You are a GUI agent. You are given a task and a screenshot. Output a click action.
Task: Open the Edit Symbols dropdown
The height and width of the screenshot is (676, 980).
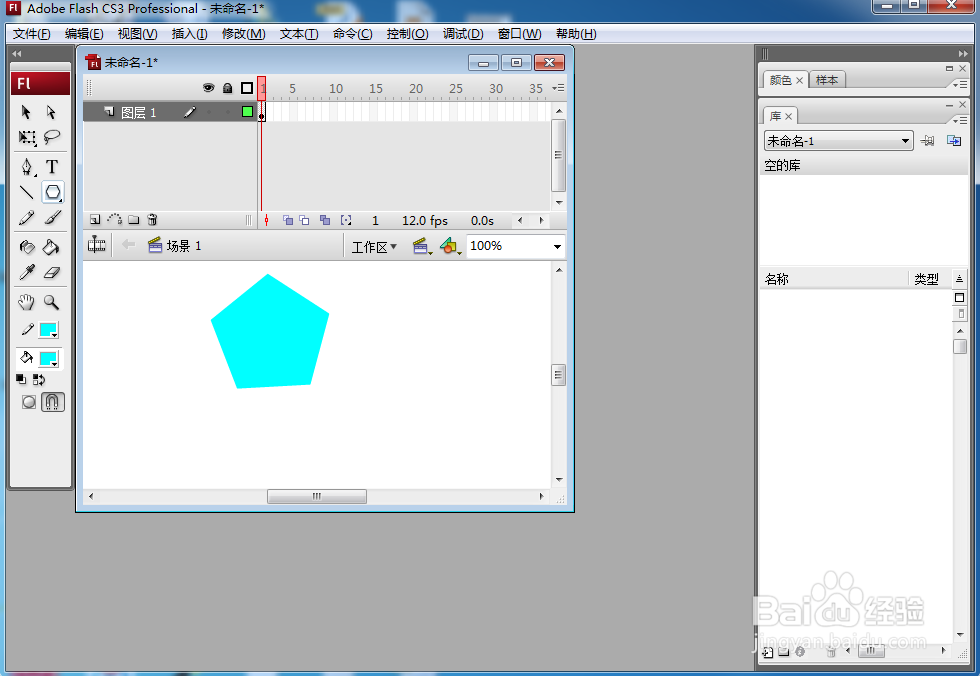[x=451, y=246]
